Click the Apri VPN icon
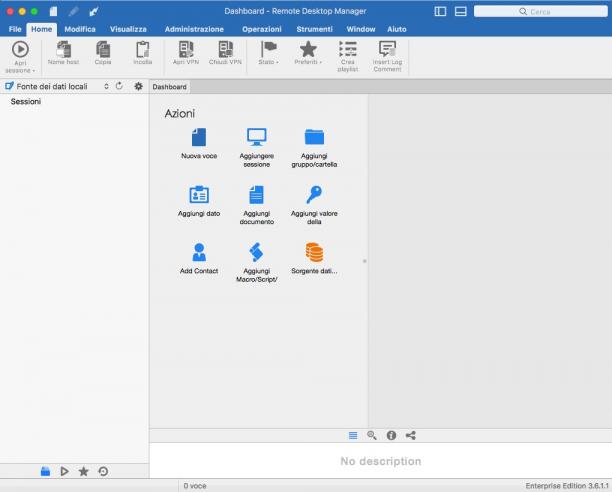 (x=186, y=50)
